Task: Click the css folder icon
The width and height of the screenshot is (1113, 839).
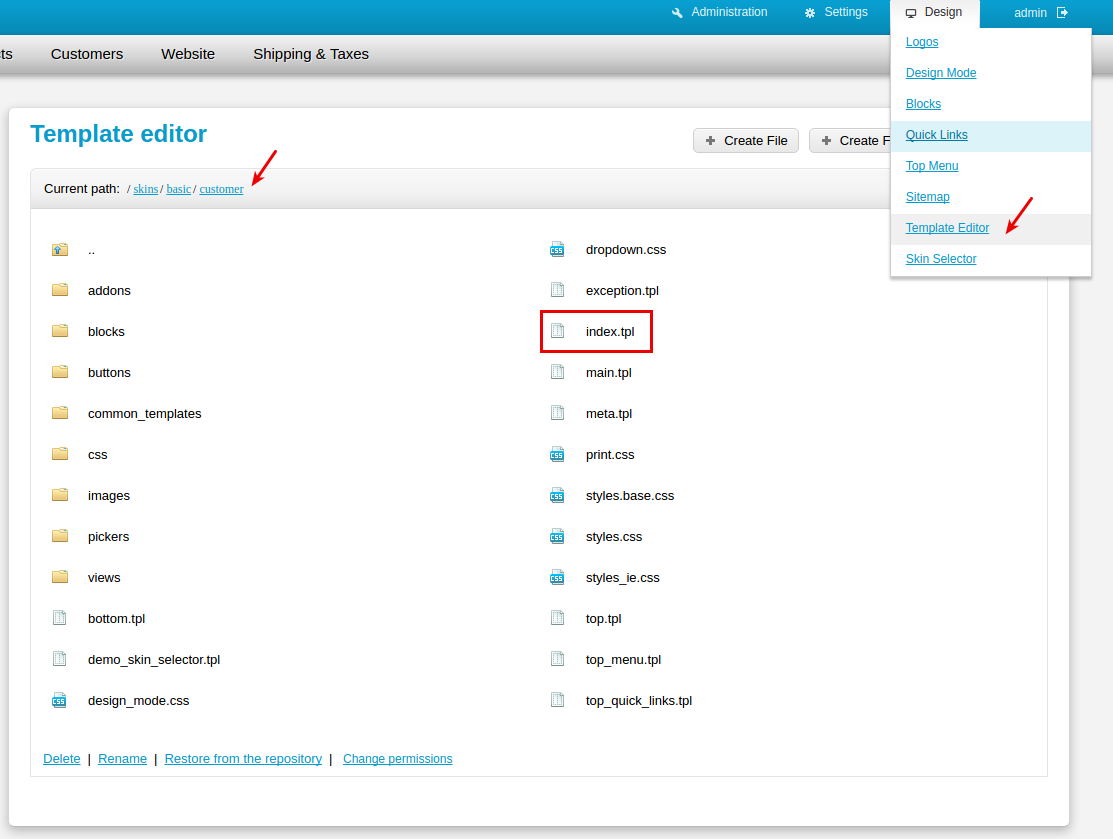Action: [60, 454]
